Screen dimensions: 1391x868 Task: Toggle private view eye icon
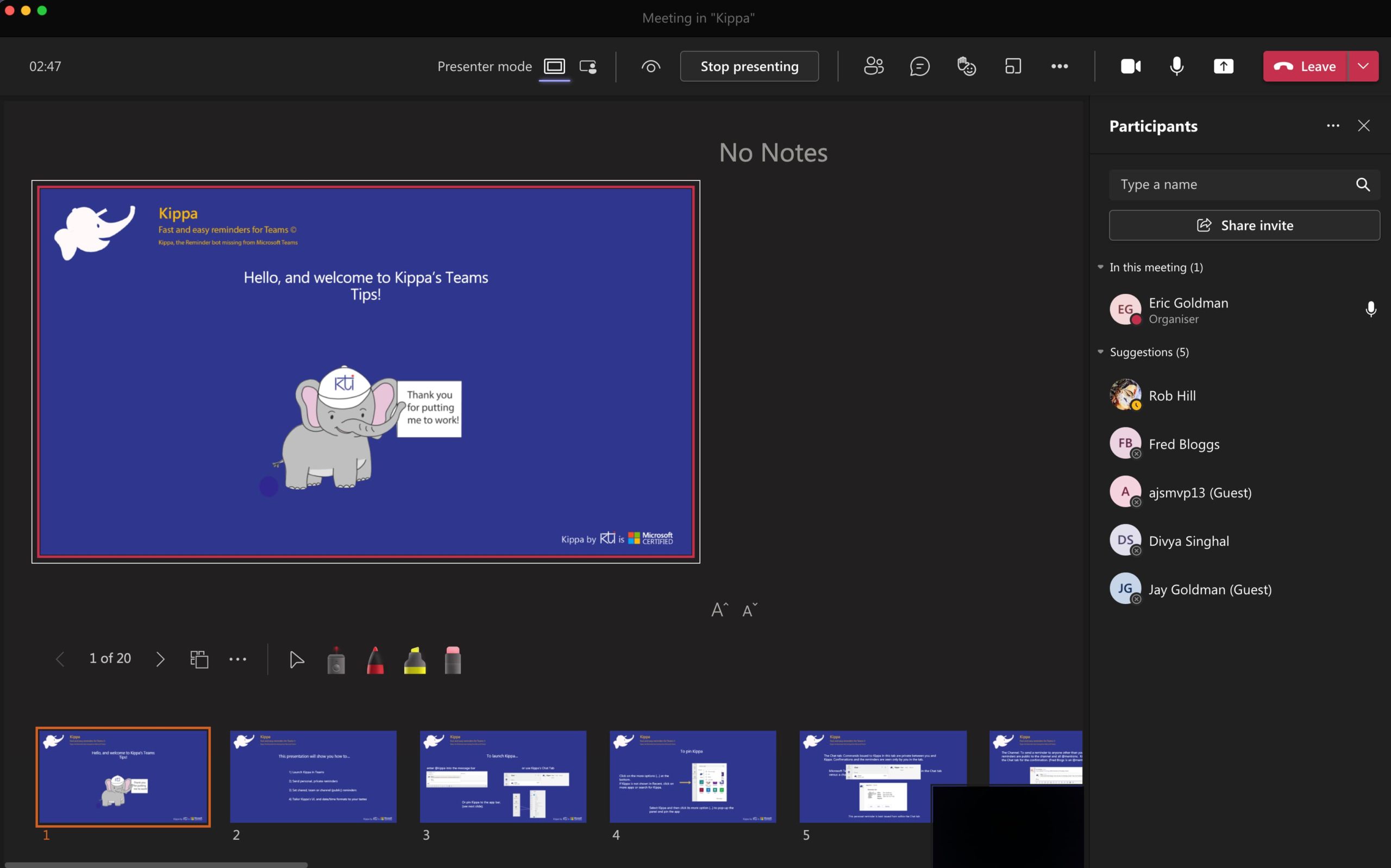click(x=650, y=67)
